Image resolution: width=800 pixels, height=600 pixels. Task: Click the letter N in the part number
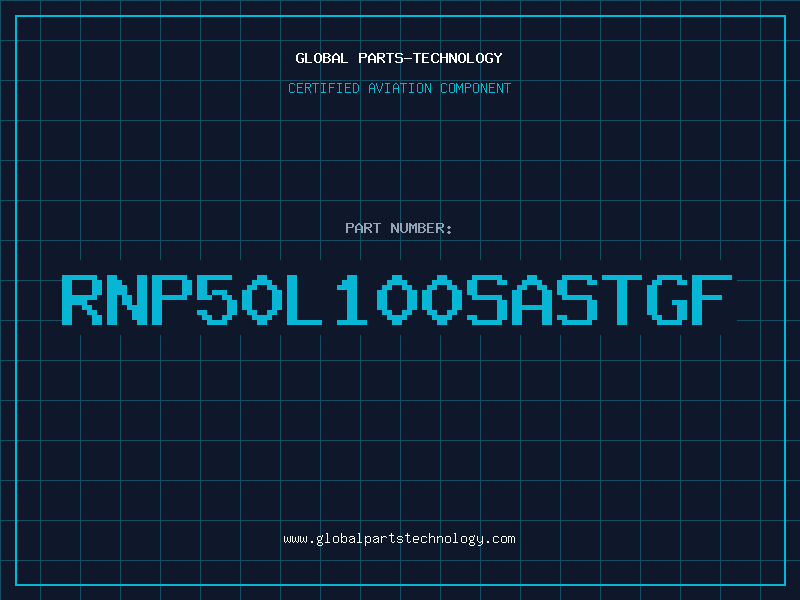coord(128,299)
